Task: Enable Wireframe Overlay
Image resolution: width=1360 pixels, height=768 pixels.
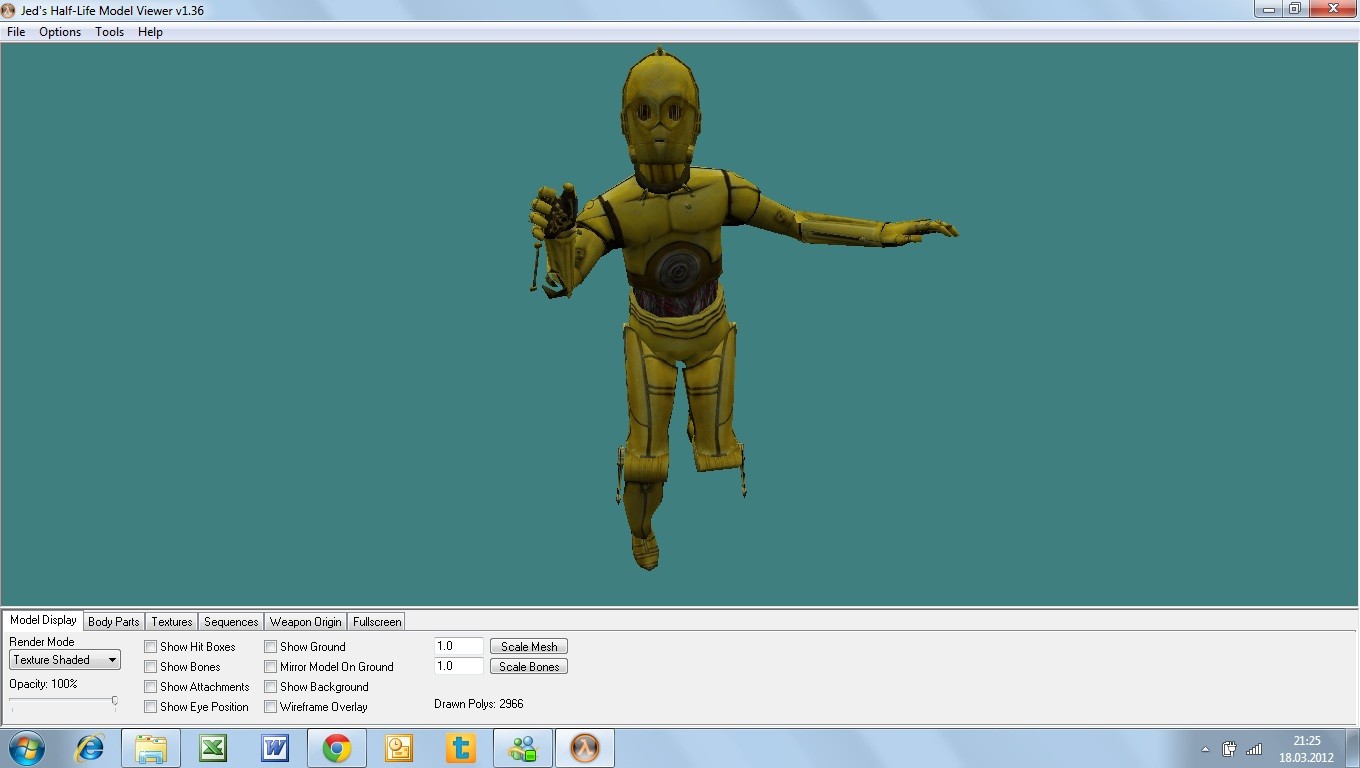Action: click(x=271, y=707)
